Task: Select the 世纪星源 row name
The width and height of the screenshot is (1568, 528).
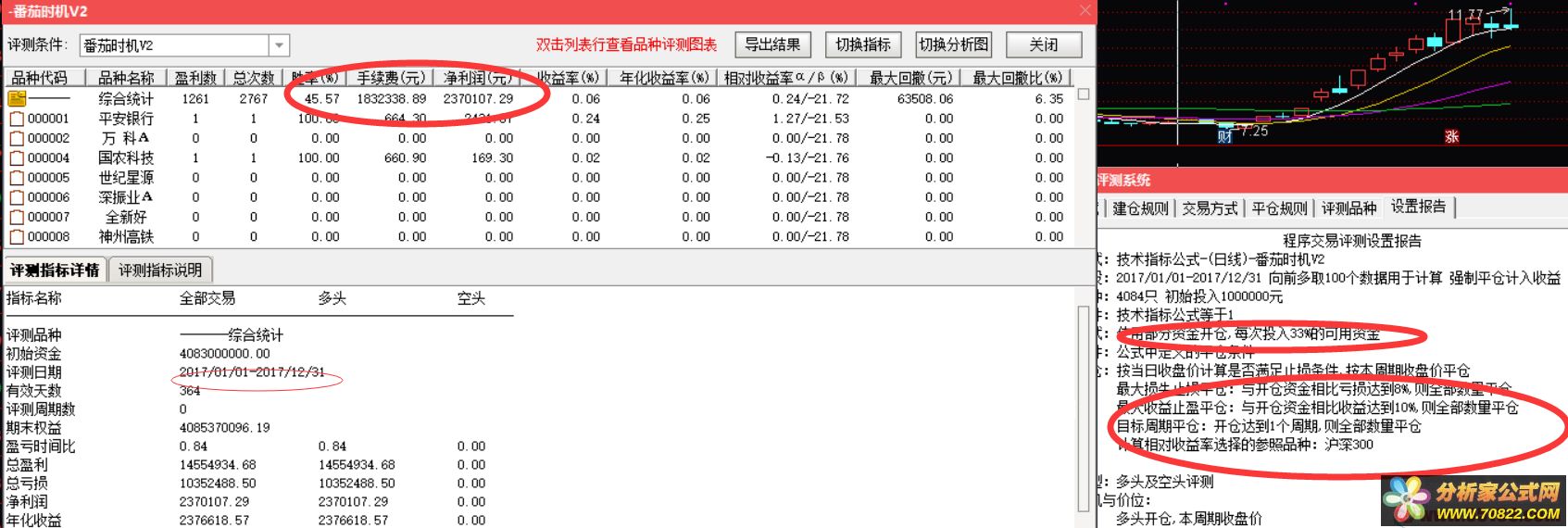Action: coord(126,178)
